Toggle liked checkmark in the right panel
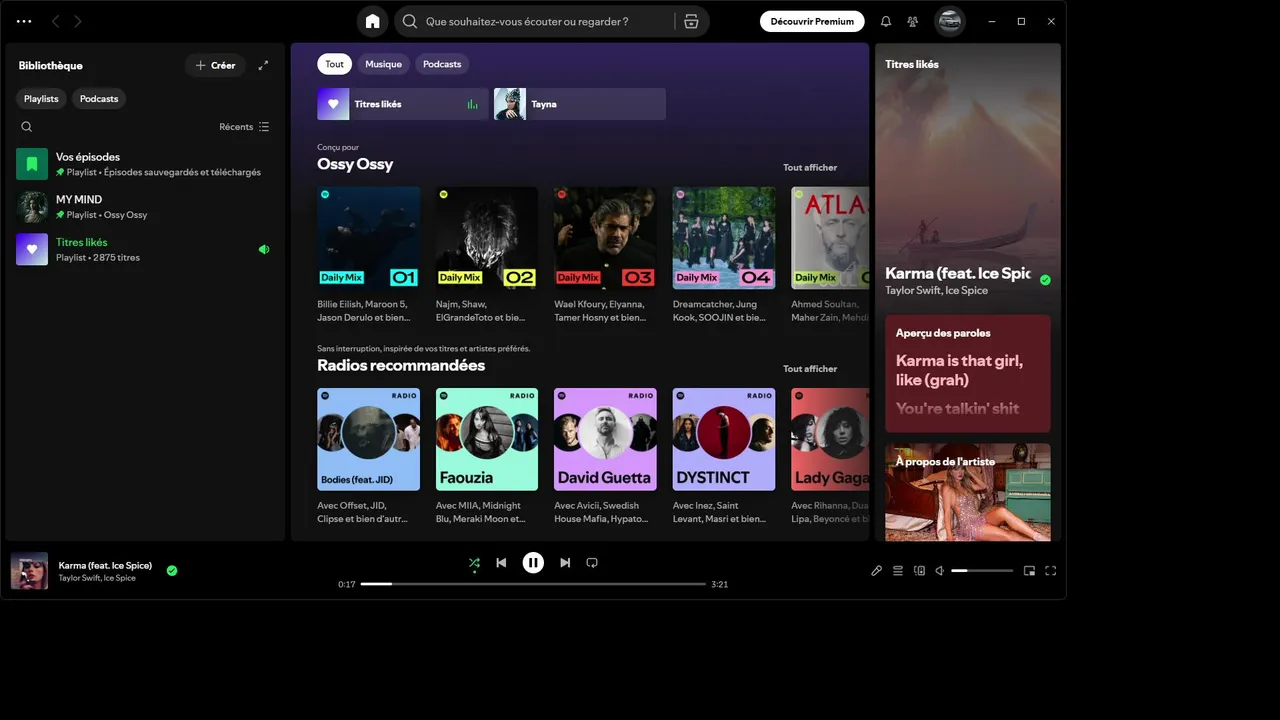This screenshot has width=1280, height=720. click(1045, 280)
